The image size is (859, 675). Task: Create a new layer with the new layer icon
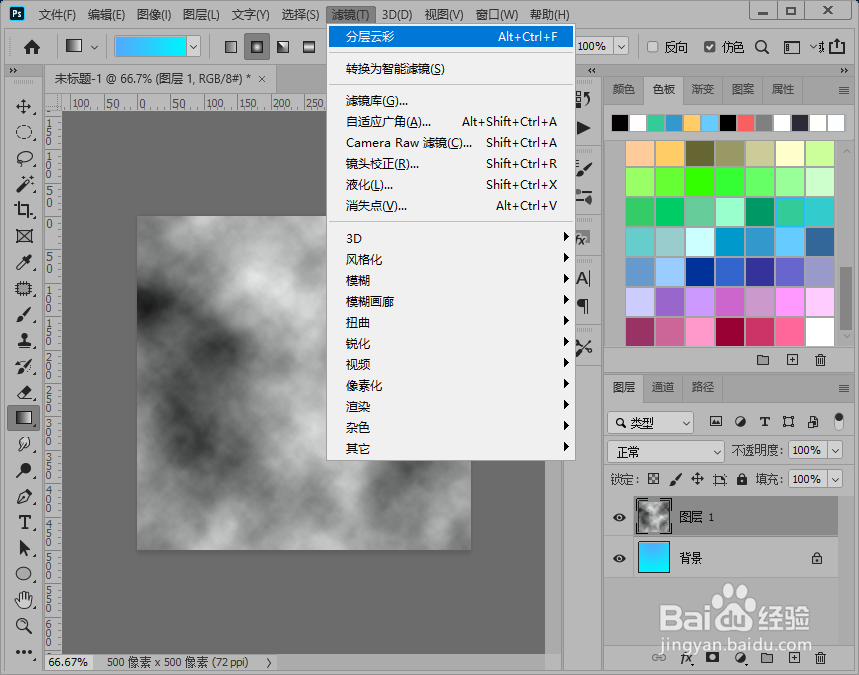pyautogui.click(x=794, y=658)
